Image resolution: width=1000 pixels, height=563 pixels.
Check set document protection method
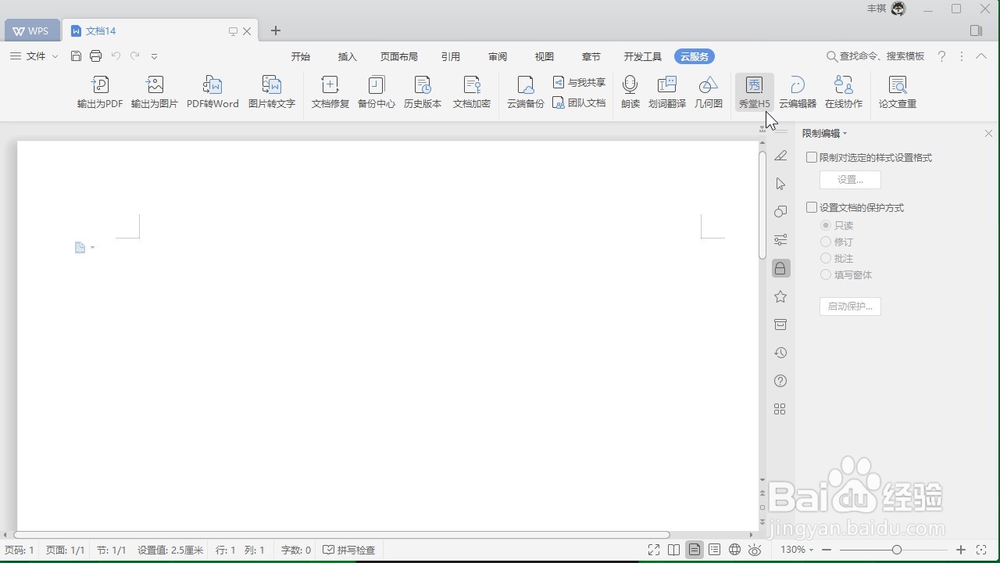click(811, 207)
